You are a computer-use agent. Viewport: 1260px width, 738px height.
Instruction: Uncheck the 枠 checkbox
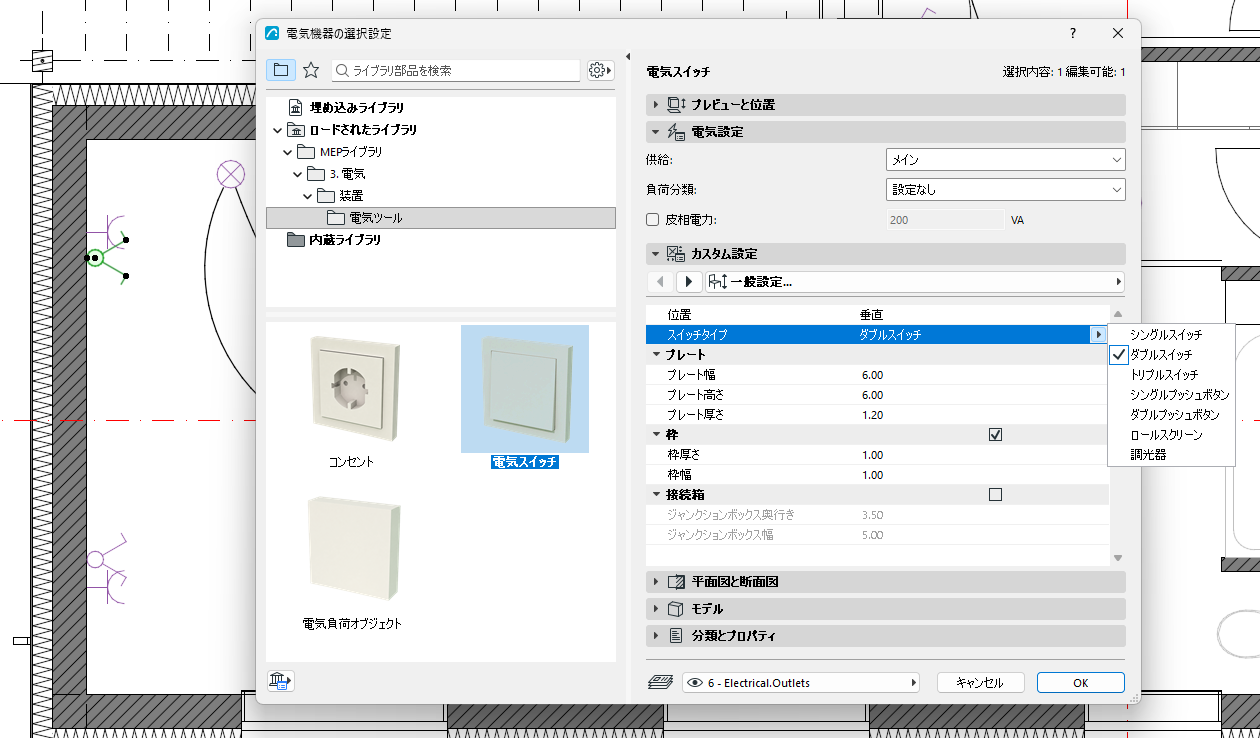[995, 435]
